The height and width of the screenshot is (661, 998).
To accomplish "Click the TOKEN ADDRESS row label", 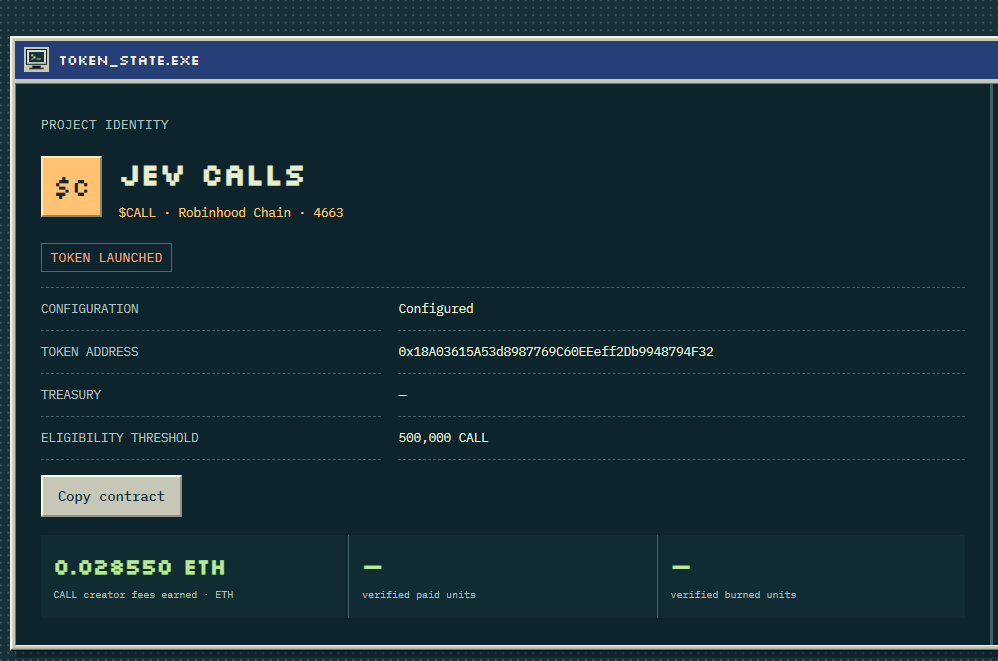I will [x=90, y=352].
